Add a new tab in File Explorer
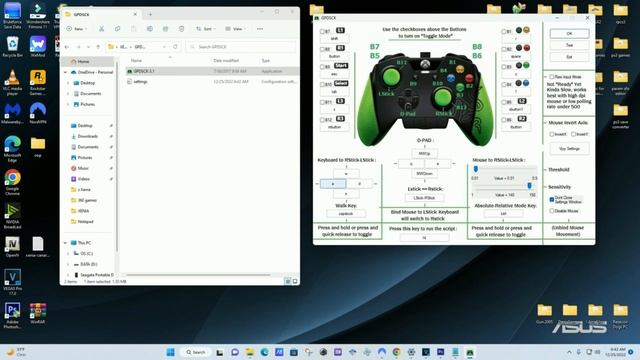Viewport: 640px width, 360px height. (150, 14)
